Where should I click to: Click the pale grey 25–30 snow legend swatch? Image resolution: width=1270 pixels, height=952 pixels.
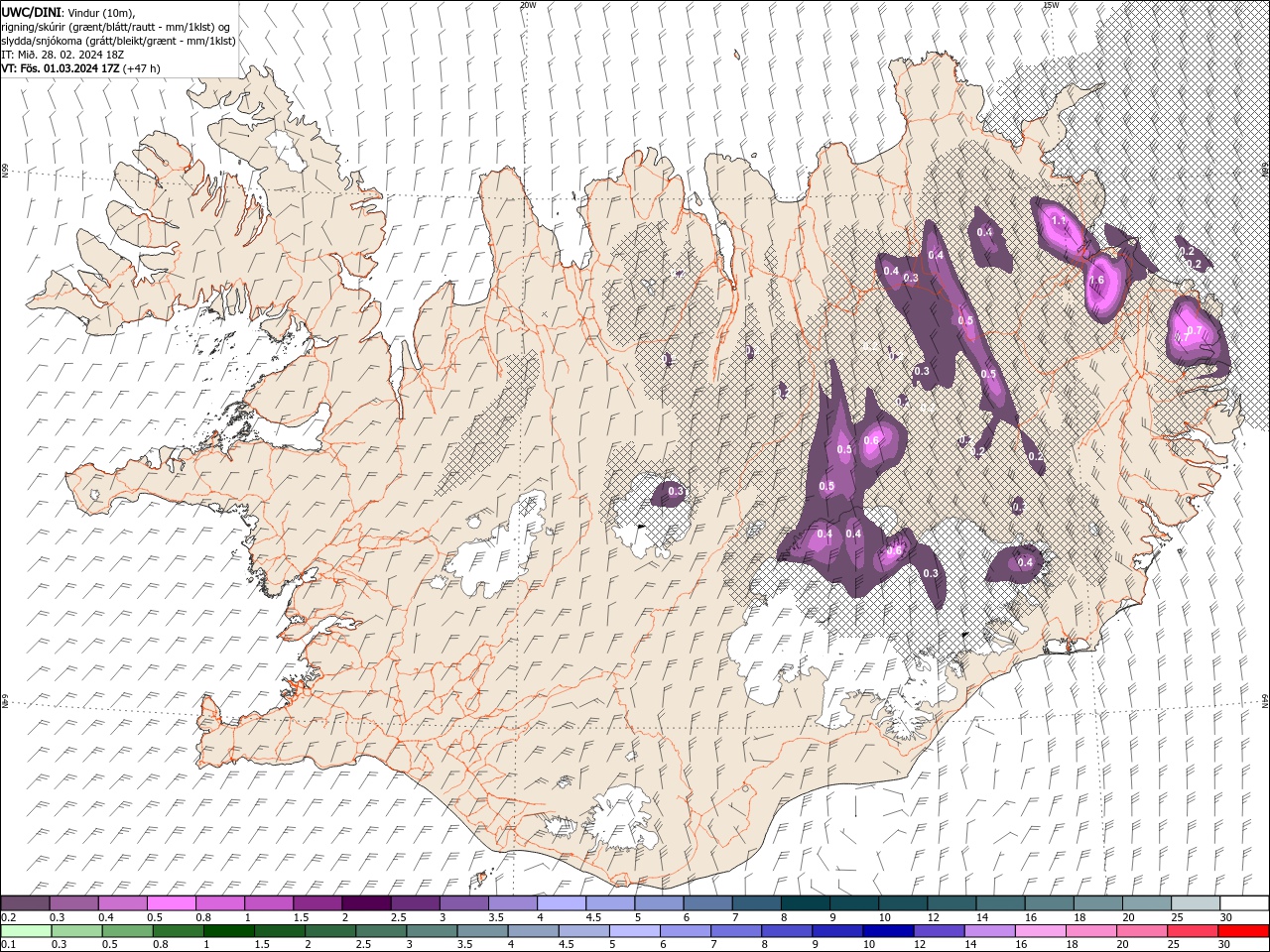pos(1196,903)
